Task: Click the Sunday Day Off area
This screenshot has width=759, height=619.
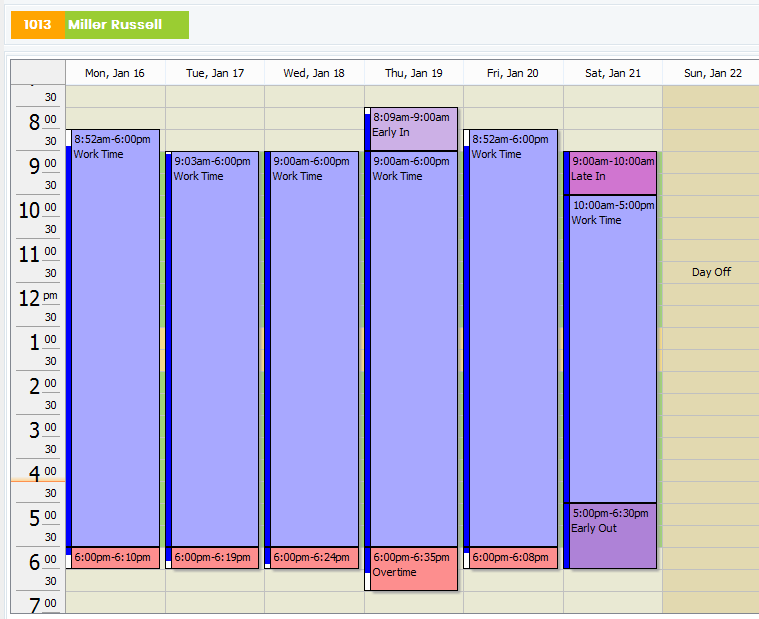Action: (x=711, y=272)
